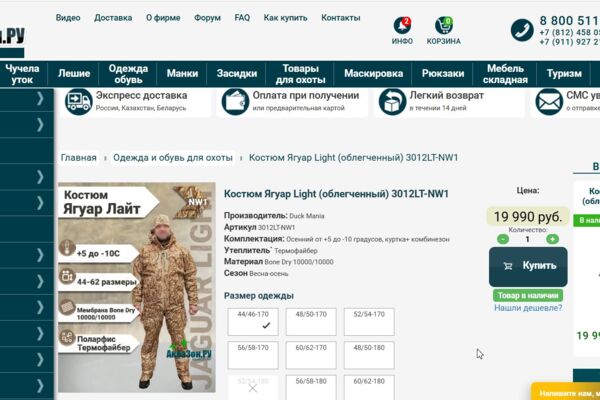Image resolution: width=600 pixels, height=400 pixels.
Task: Click the product title Костюм Ягуар Light
Action: 336,194
